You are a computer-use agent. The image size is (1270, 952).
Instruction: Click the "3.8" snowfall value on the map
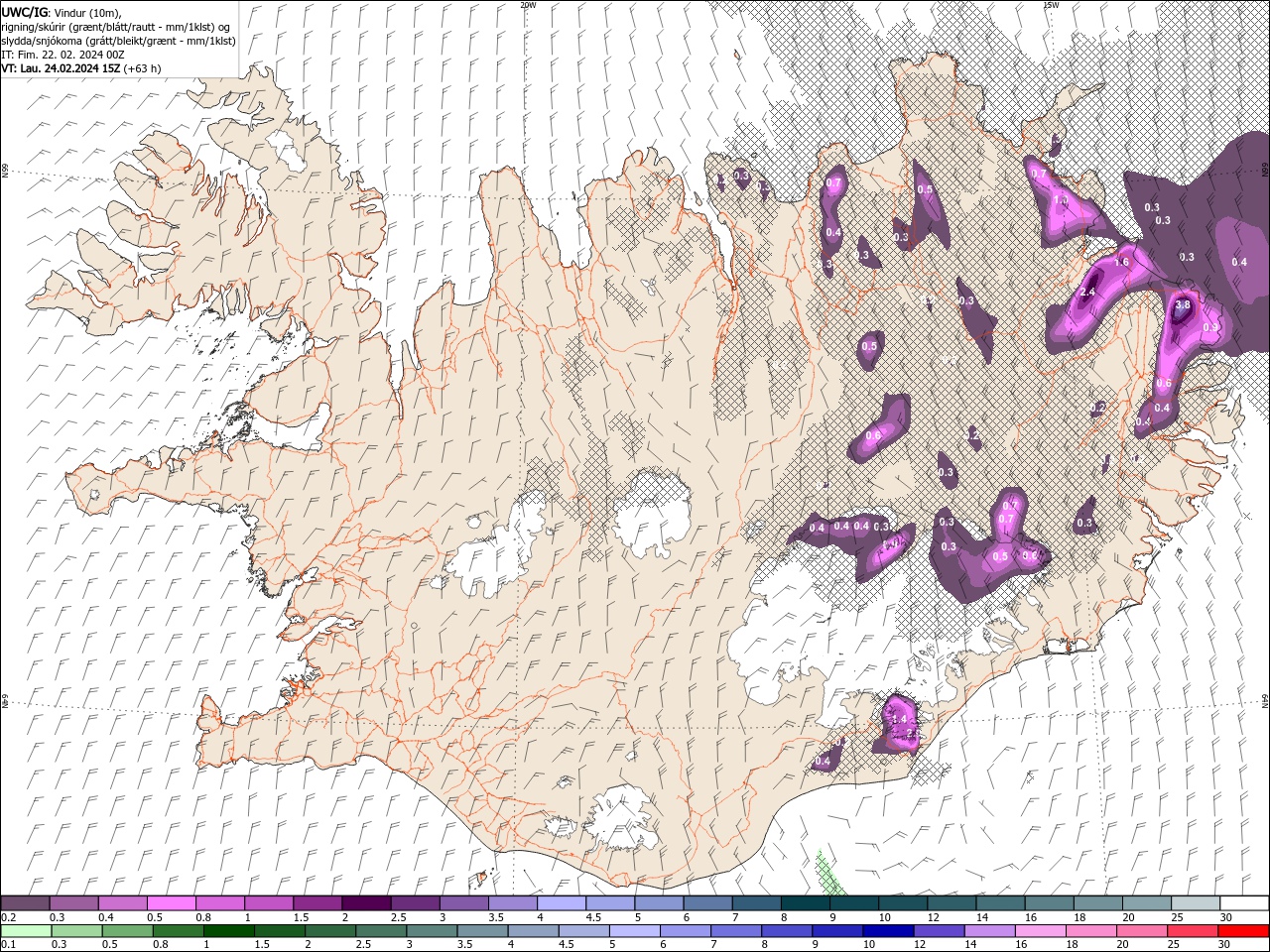point(1182,305)
